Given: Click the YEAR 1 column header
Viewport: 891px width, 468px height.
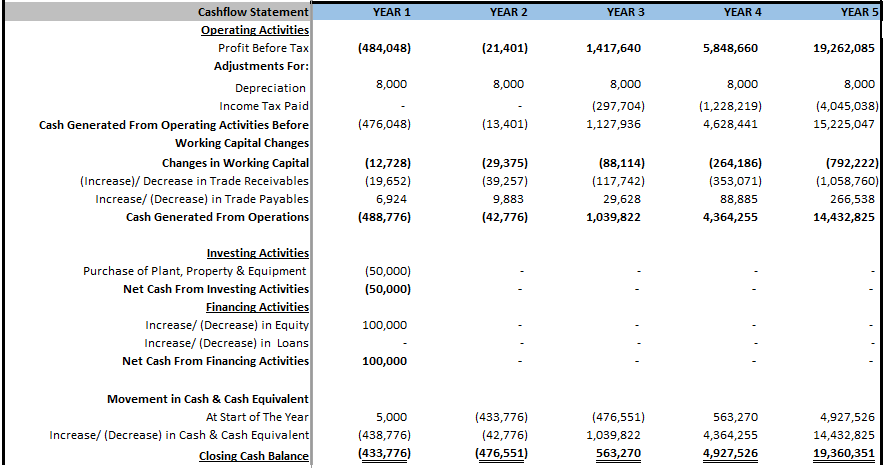Looking at the screenshot, I should tap(392, 12).
